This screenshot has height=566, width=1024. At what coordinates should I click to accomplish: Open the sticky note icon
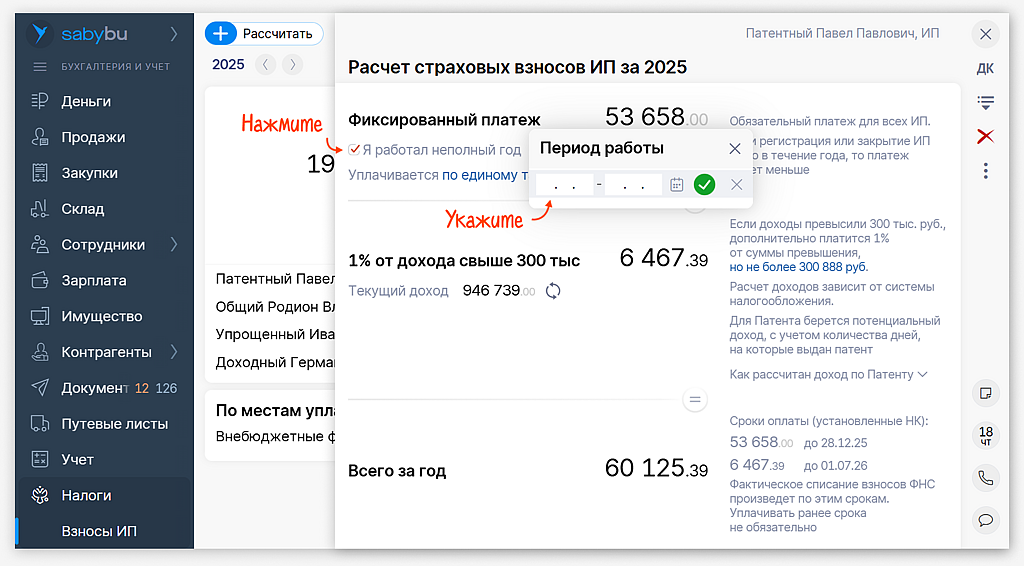point(985,394)
